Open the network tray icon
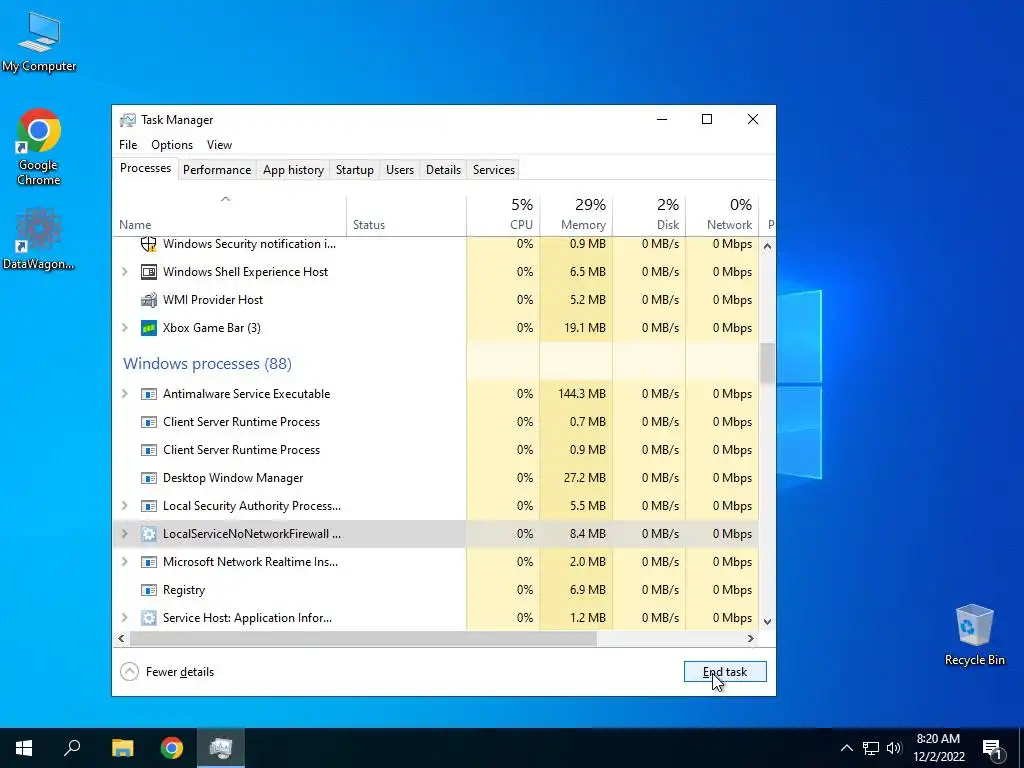This screenshot has width=1024, height=768. tap(871, 748)
